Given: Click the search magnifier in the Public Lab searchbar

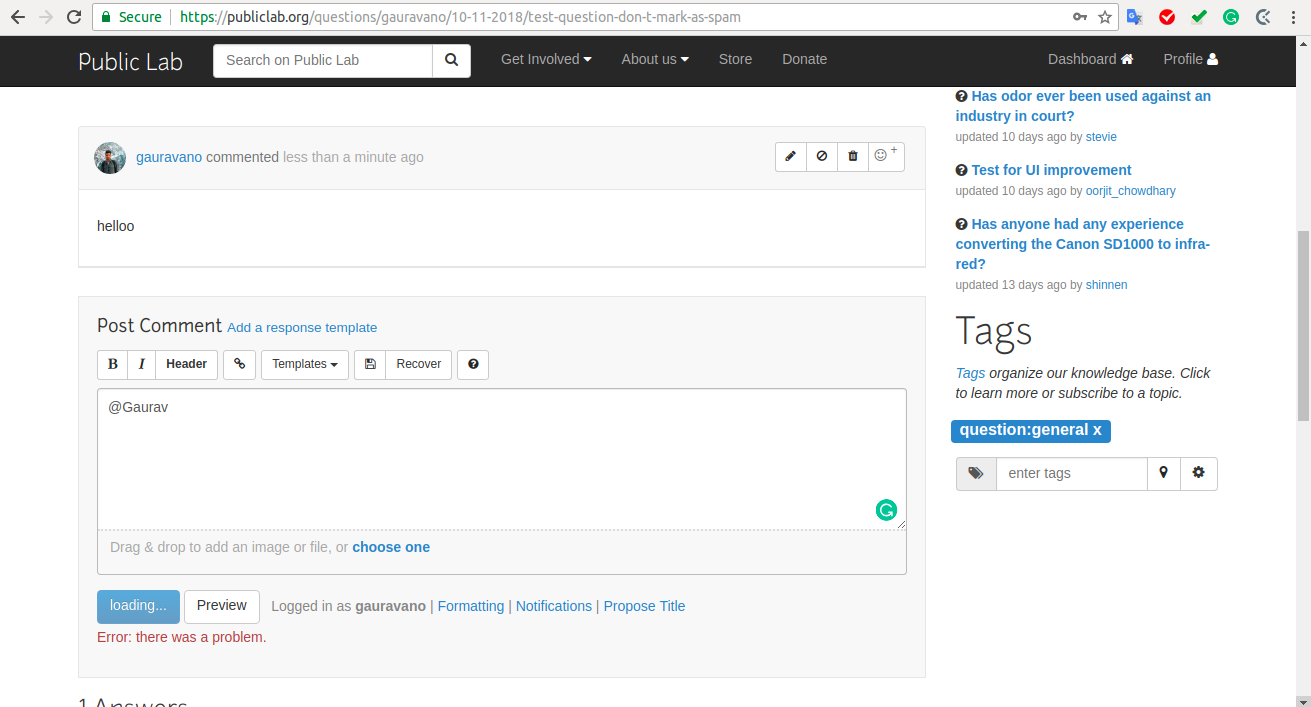Looking at the screenshot, I should 451,60.
